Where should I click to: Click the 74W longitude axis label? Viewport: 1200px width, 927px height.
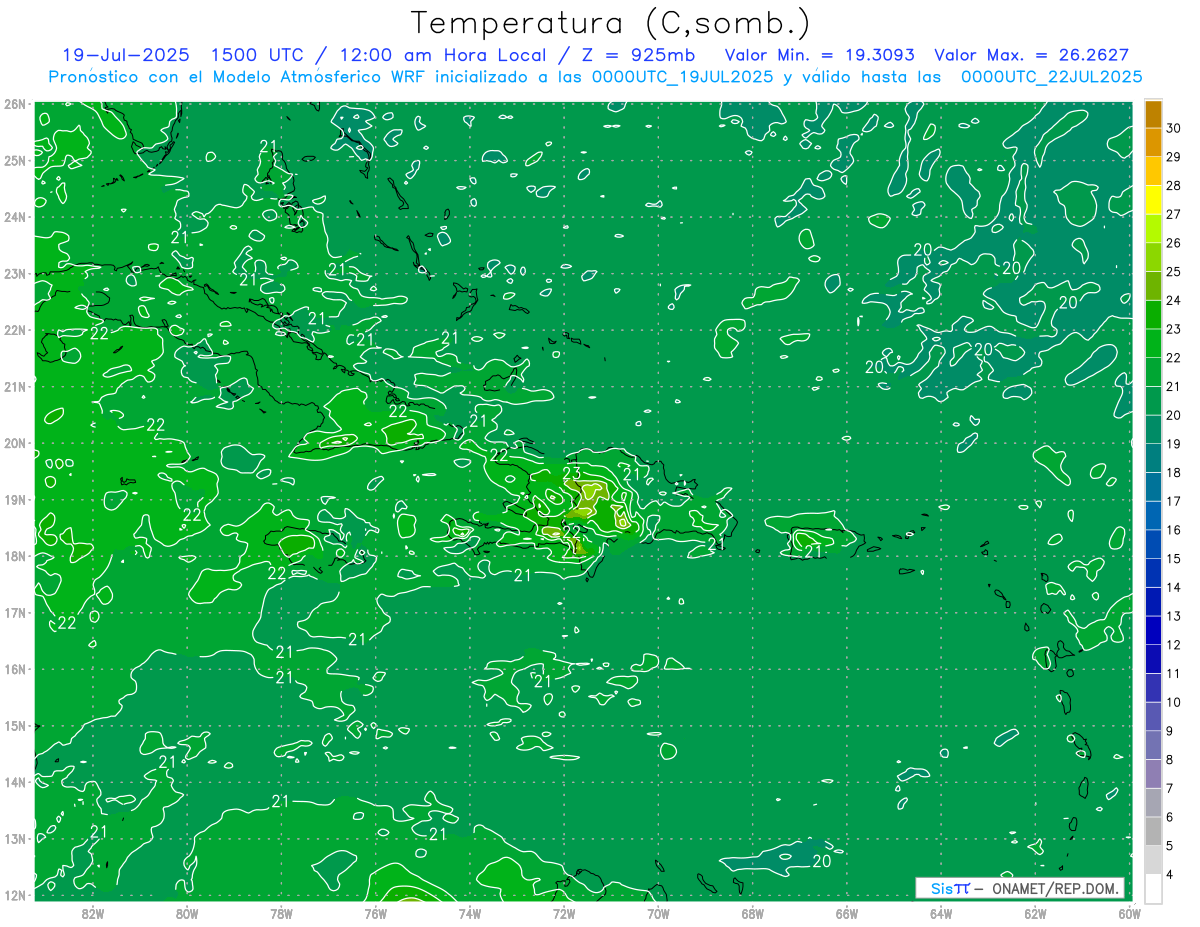pos(470,912)
